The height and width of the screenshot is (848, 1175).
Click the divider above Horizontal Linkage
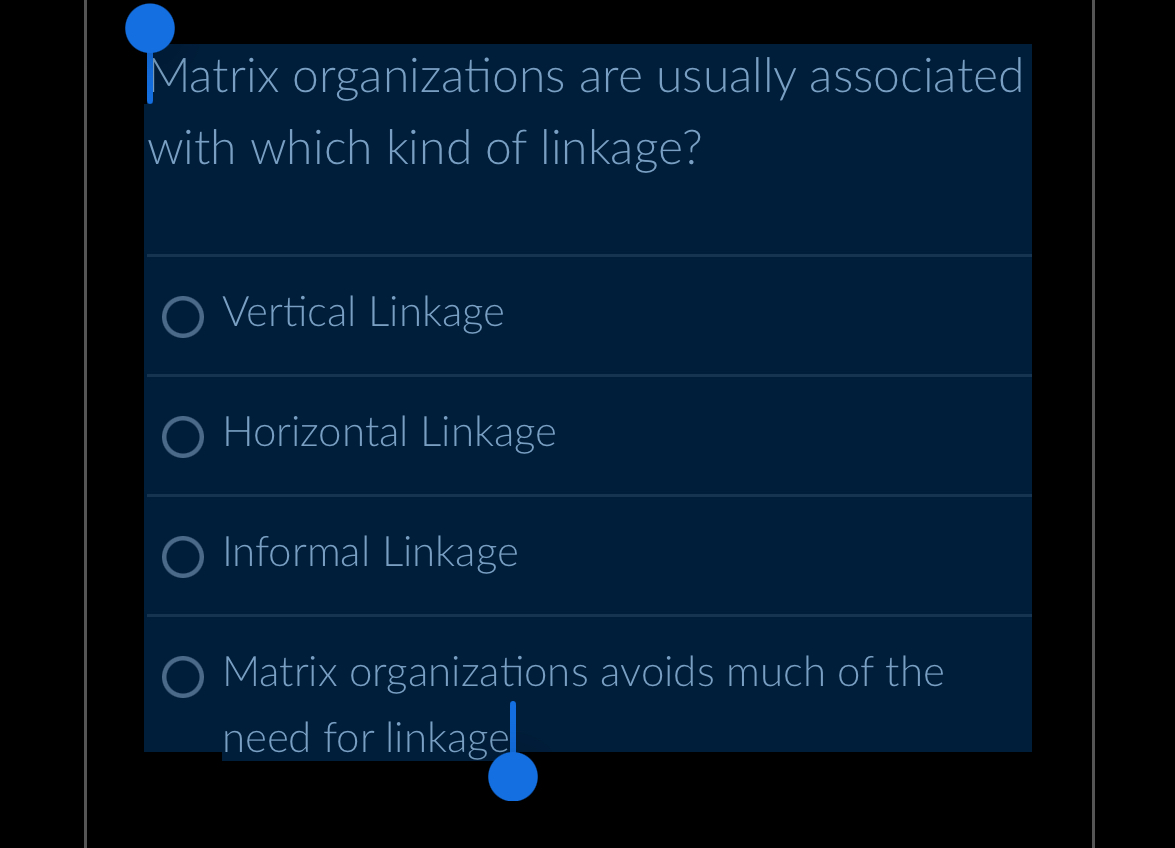click(588, 376)
